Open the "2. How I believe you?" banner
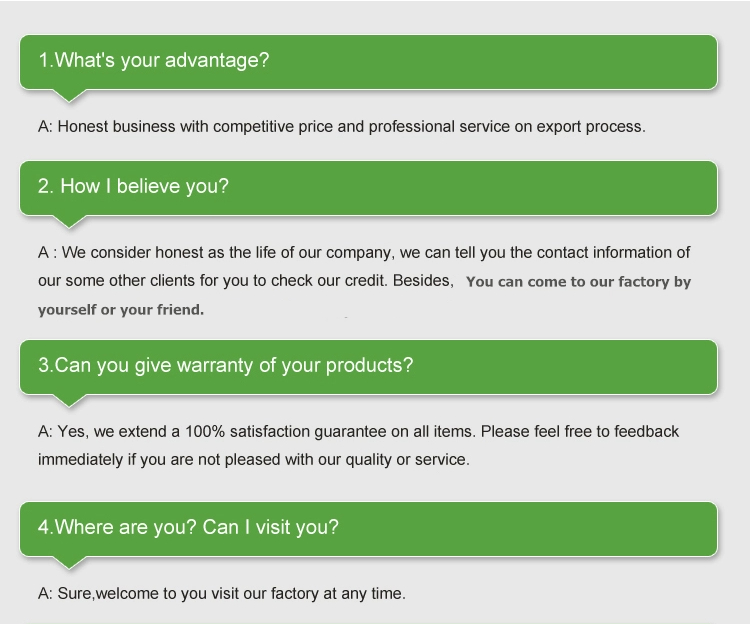Viewport: 750px width, 624px height. tap(368, 188)
